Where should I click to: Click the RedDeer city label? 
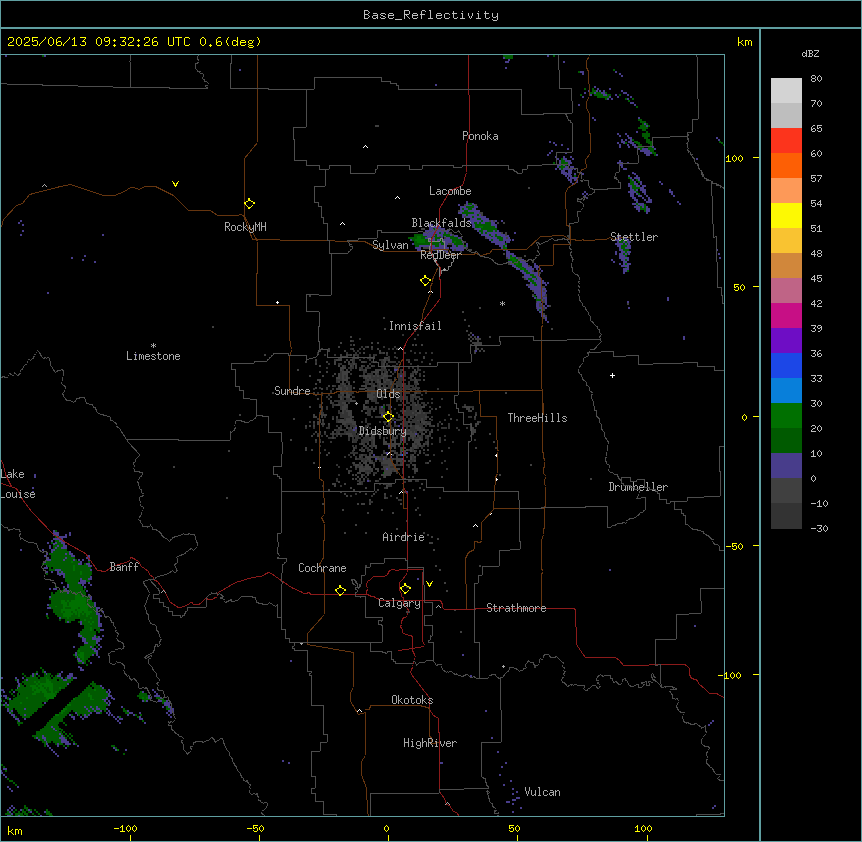440,255
